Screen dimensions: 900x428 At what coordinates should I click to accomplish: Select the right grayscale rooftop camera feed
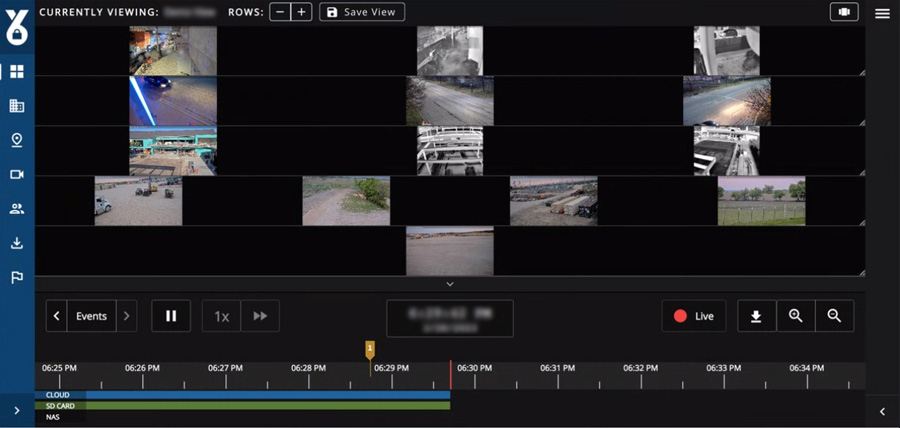pos(727,151)
